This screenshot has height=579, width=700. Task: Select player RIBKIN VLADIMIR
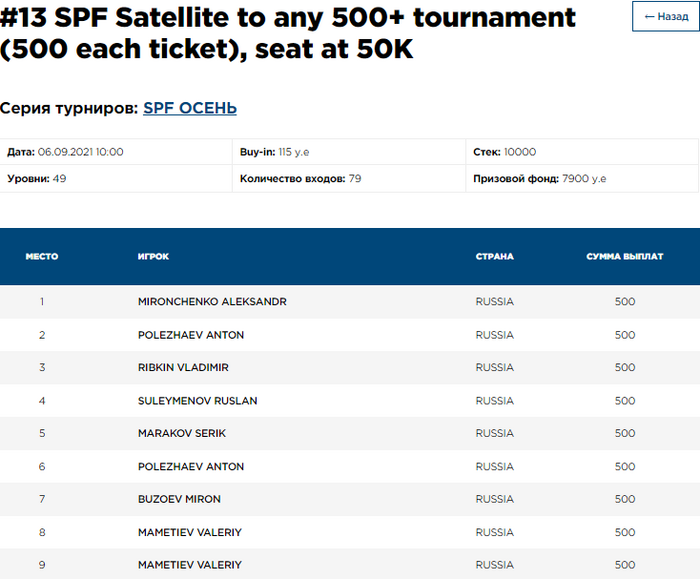coord(183,367)
